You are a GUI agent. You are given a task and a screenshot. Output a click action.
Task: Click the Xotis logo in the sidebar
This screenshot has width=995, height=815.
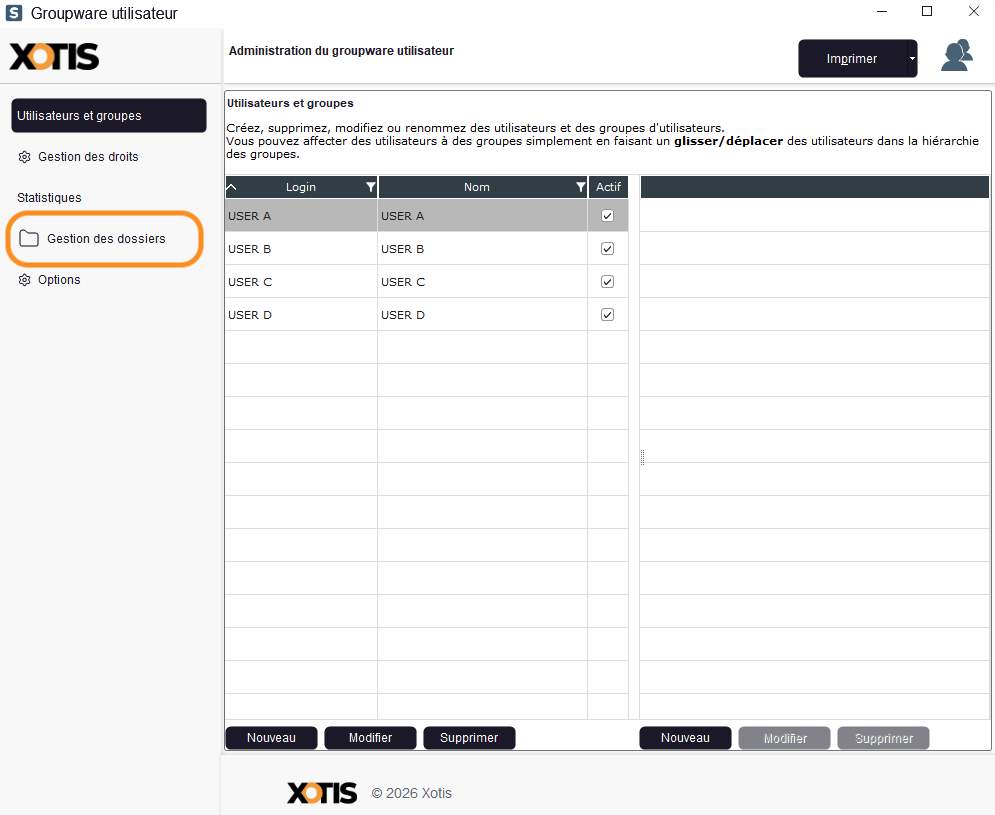[x=55, y=57]
